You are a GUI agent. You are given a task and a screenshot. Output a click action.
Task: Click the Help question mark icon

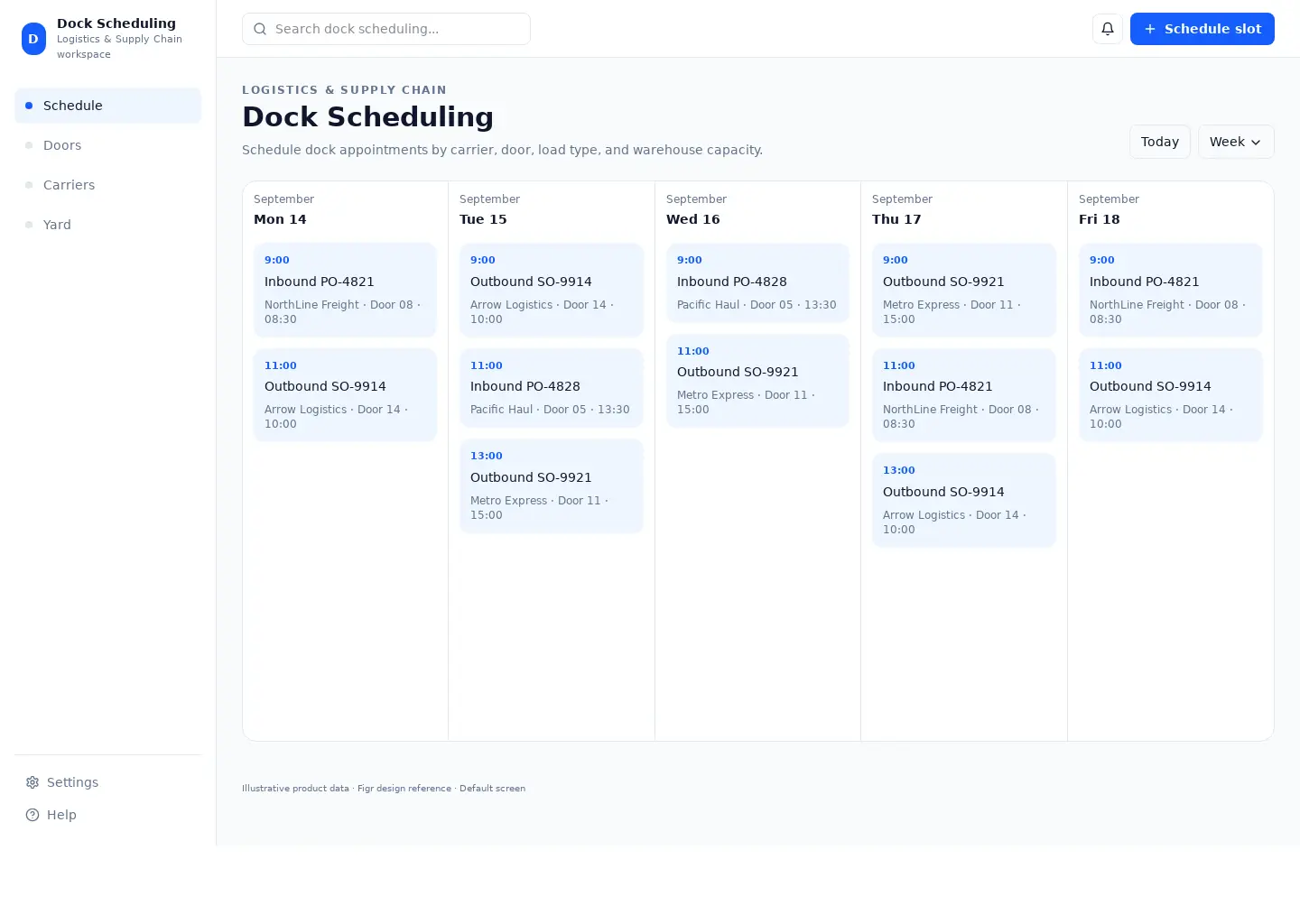[32, 815]
